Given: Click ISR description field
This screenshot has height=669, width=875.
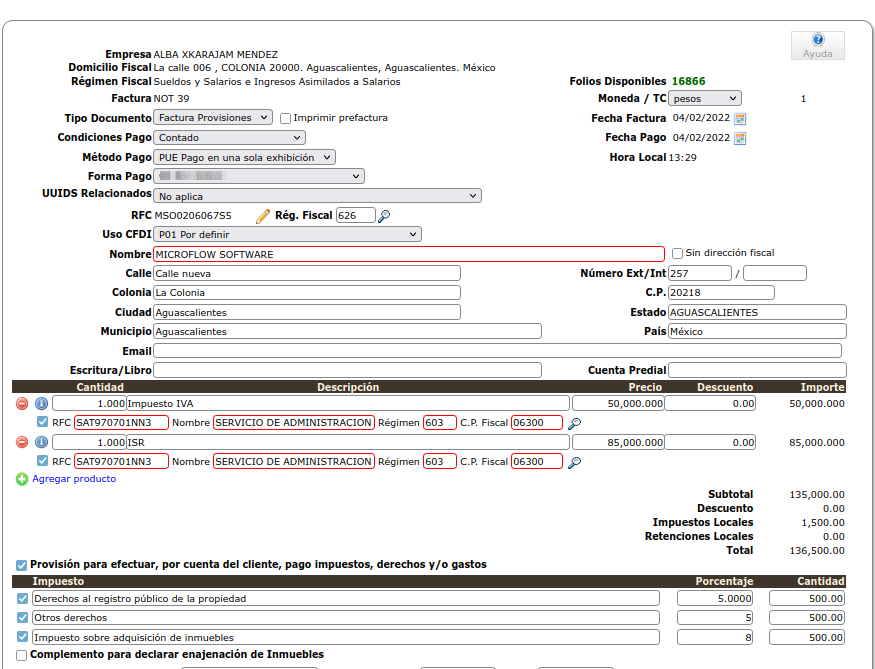Looking at the screenshot, I should pyautogui.click(x=348, y=442).
